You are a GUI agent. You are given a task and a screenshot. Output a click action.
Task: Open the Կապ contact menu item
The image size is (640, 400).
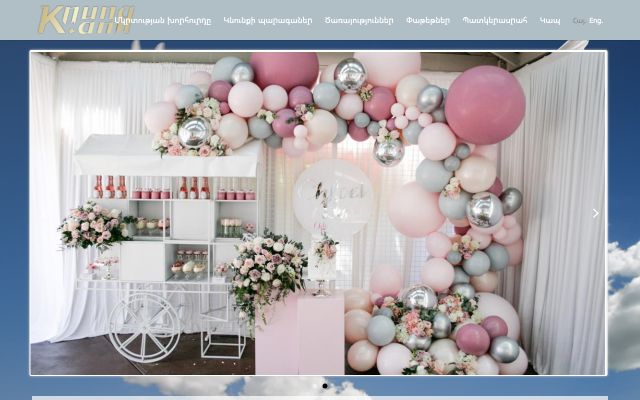[x=550, y=20]
